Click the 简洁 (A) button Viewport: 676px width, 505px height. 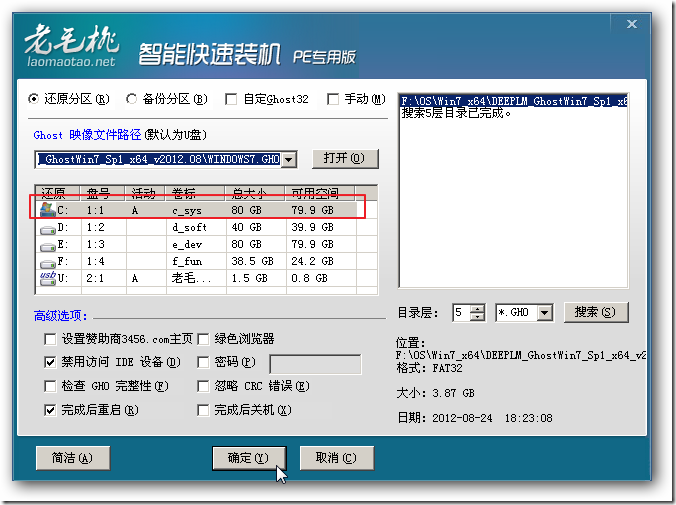[72, 458]
